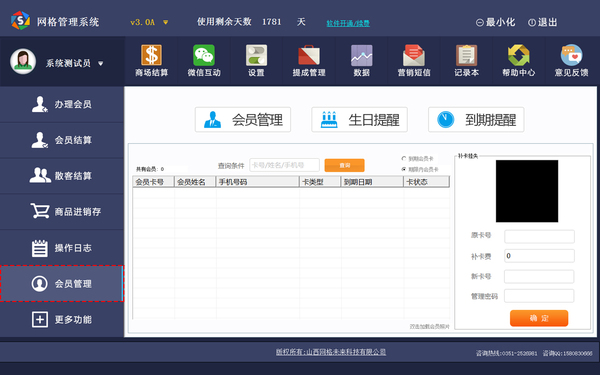Click the 生日提醒 birthday reminder button
Image resolution: width=600 pixels, height=375 pixels.
point(359,120)
